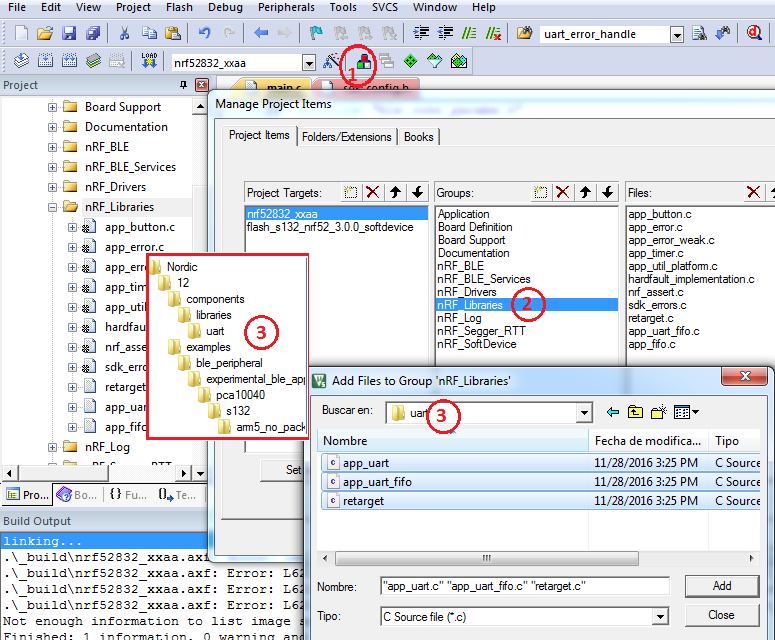Click the Copy icon in toolbar
Viewport: 775px width, 640px height.
click(x=149, y=34)
